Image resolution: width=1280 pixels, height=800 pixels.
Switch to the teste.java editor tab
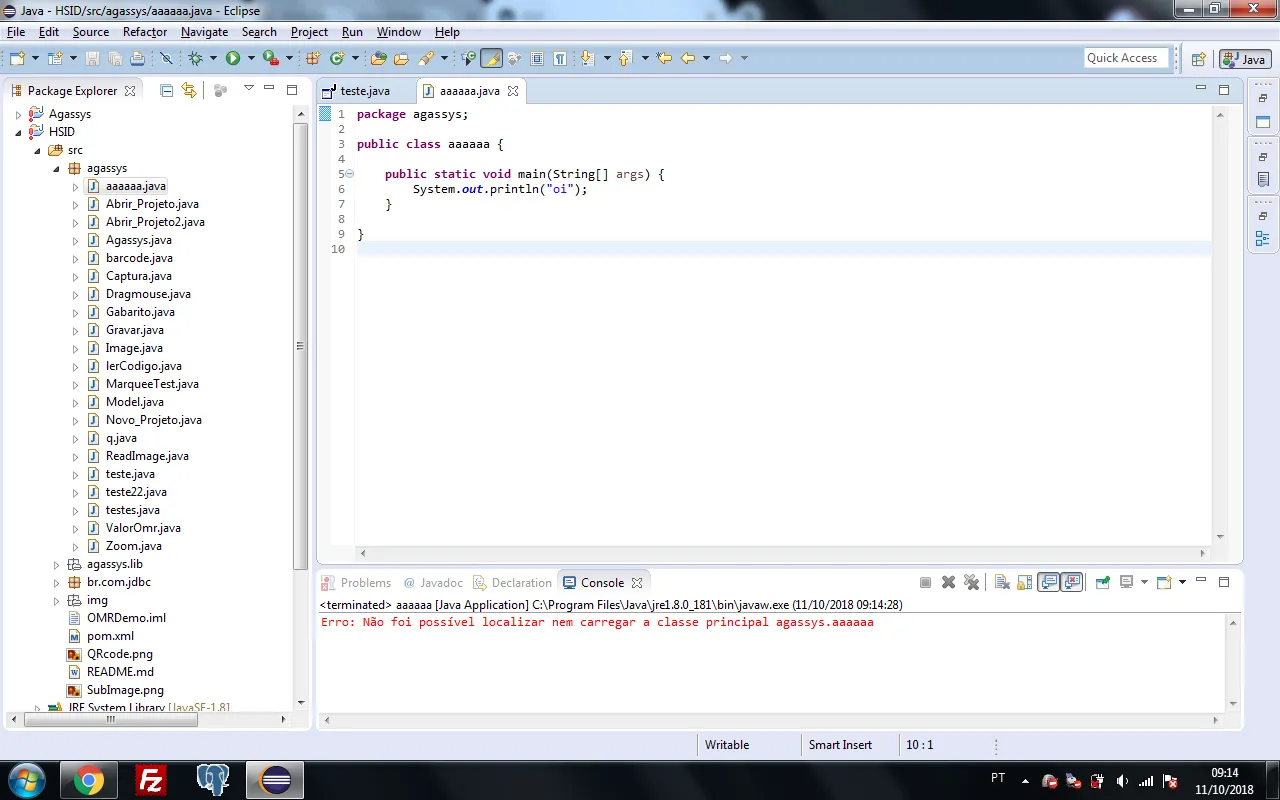pos(364,91)
